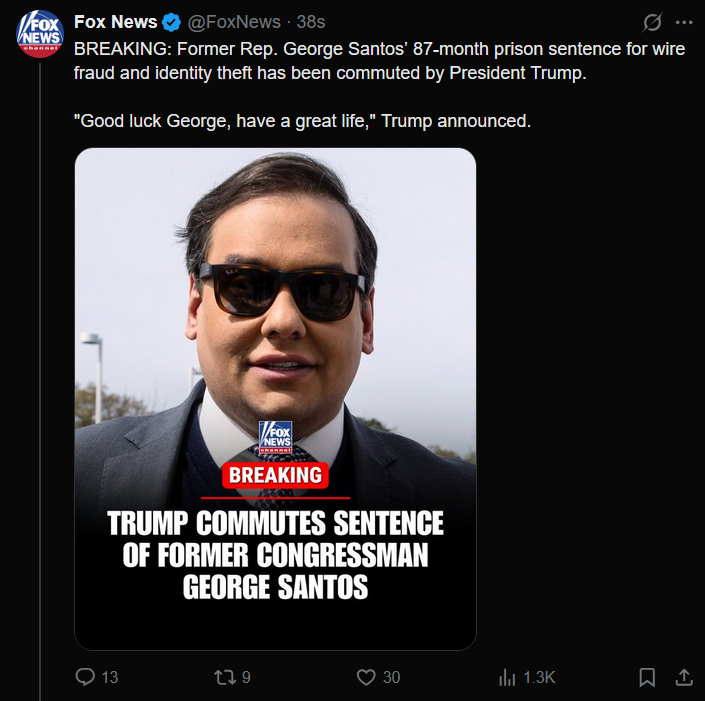Open the George Santos breaking news image

tap(275, 399)
